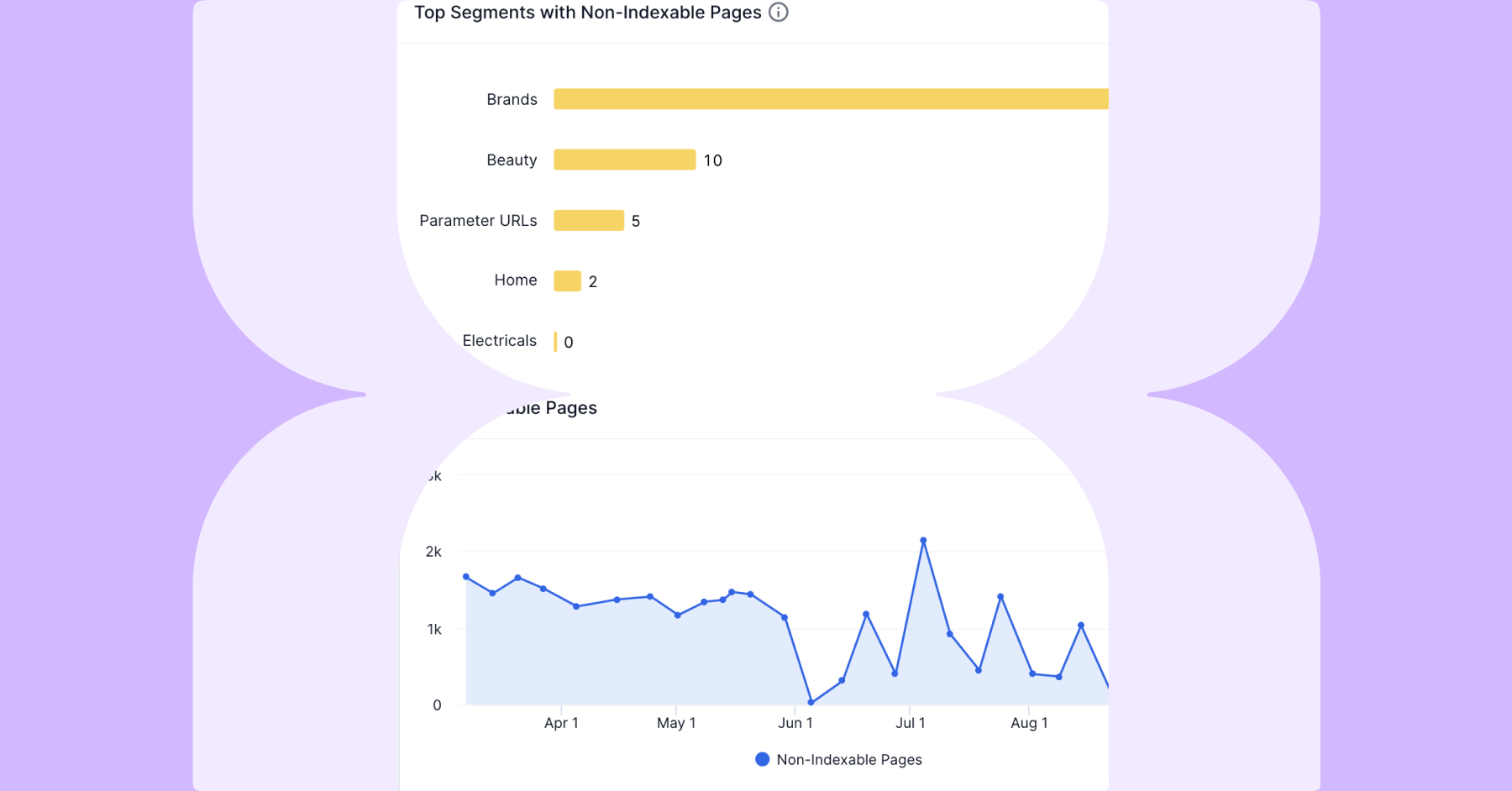Click the Beauty bar value 10
1512x791 pixels.
click(x=712, y=160)
